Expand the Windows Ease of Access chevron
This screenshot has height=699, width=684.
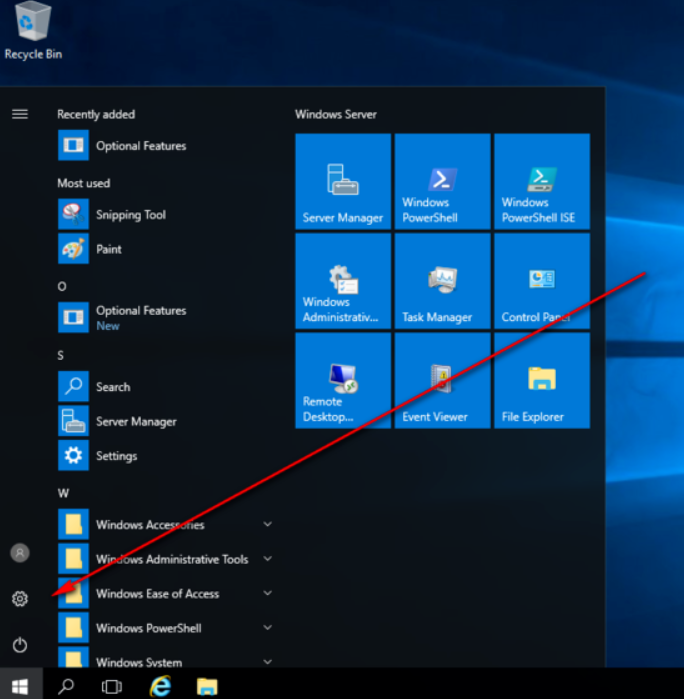pos(268,593)
